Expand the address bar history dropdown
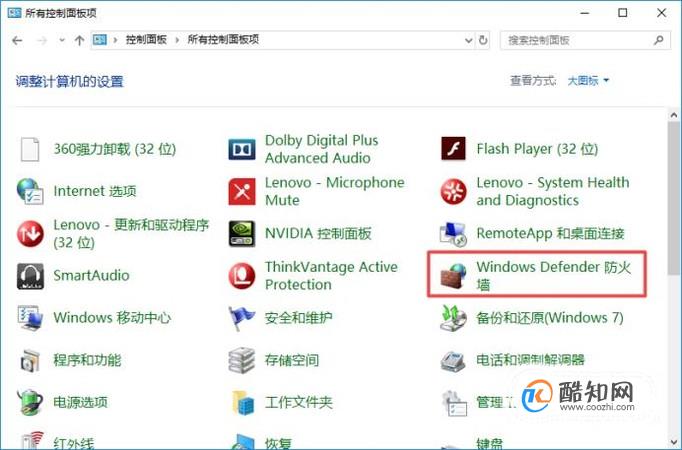The width and height of the screenshot is (682, 450). [468, 40]
